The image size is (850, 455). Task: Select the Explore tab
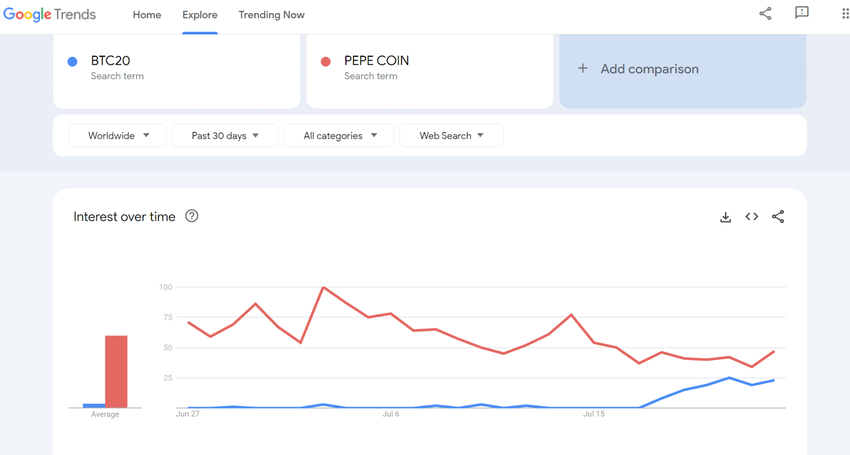point(200,15)
